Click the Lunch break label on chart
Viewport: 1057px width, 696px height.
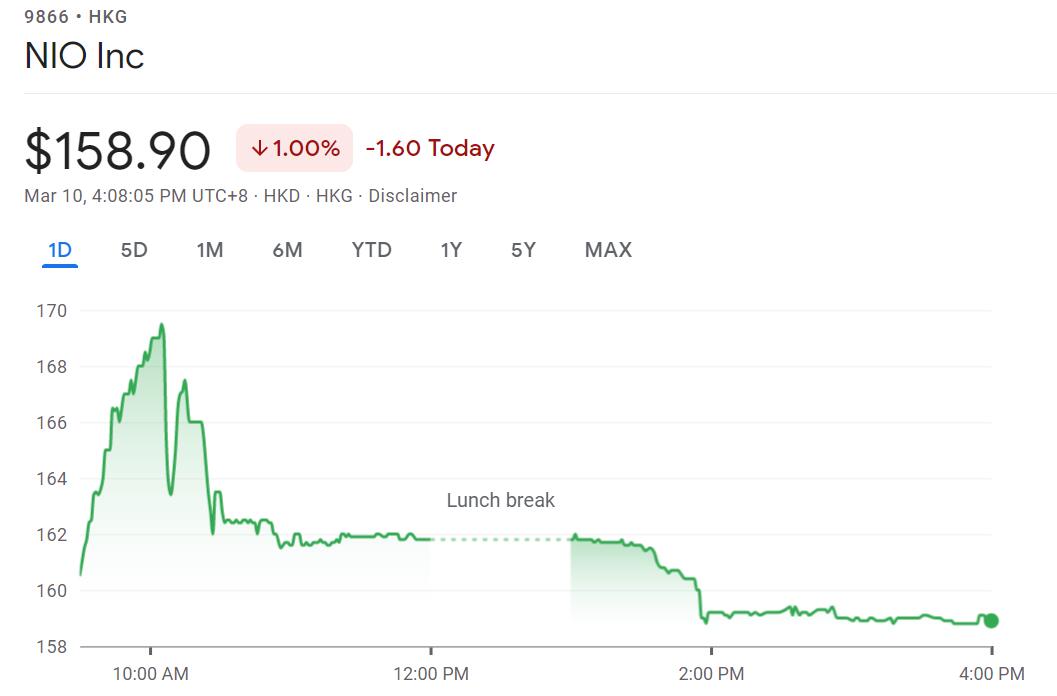[500, 500]
